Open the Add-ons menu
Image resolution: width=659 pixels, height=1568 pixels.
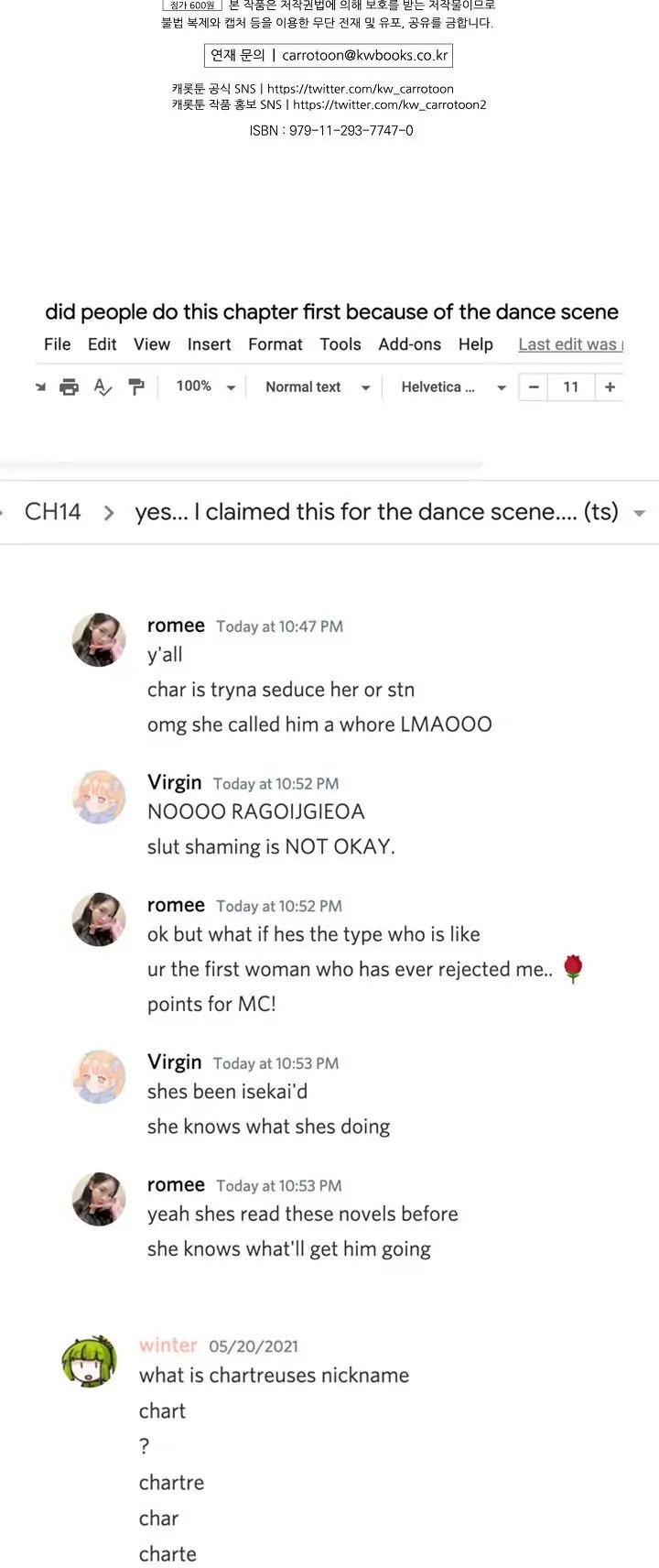coord(409,344)
